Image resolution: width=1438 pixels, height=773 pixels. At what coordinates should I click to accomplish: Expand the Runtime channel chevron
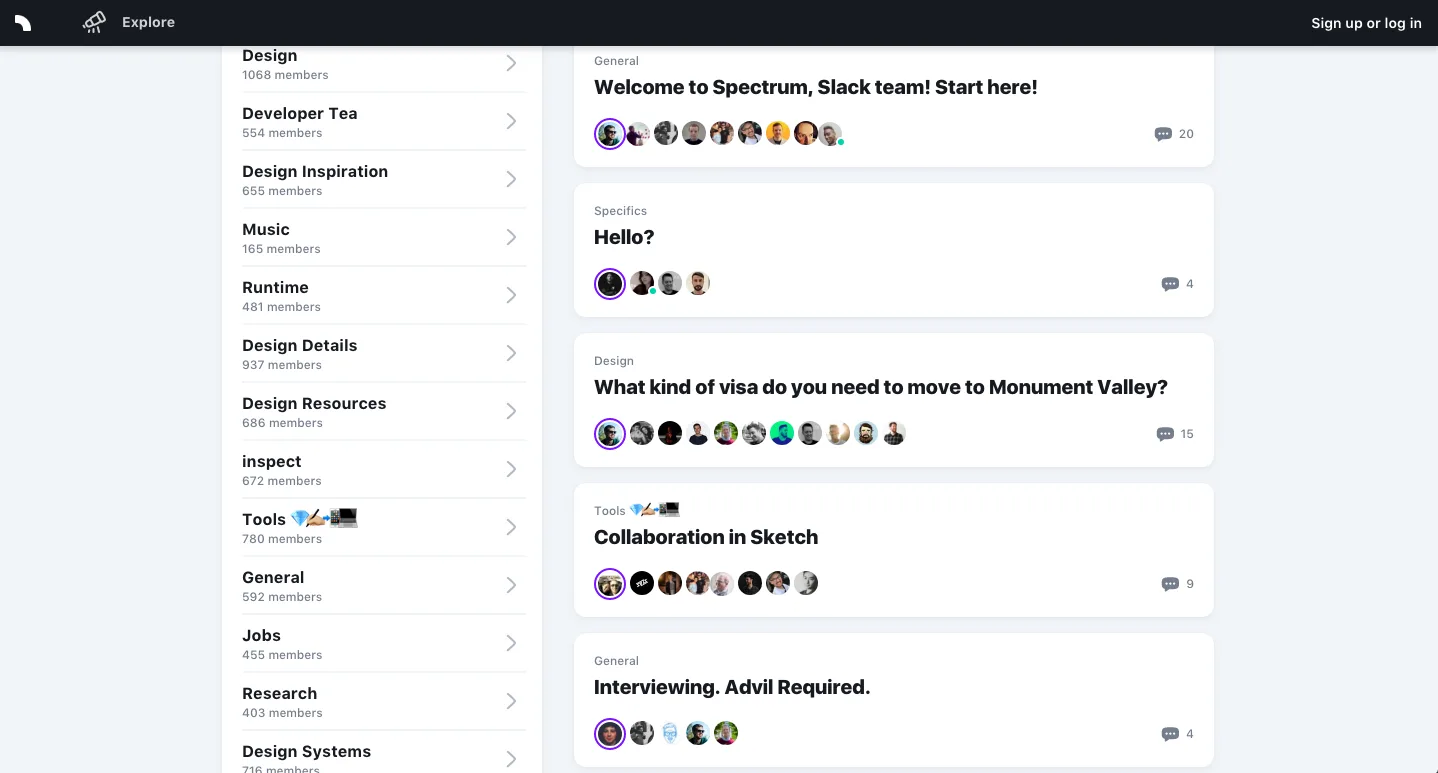tap(511, 295)
